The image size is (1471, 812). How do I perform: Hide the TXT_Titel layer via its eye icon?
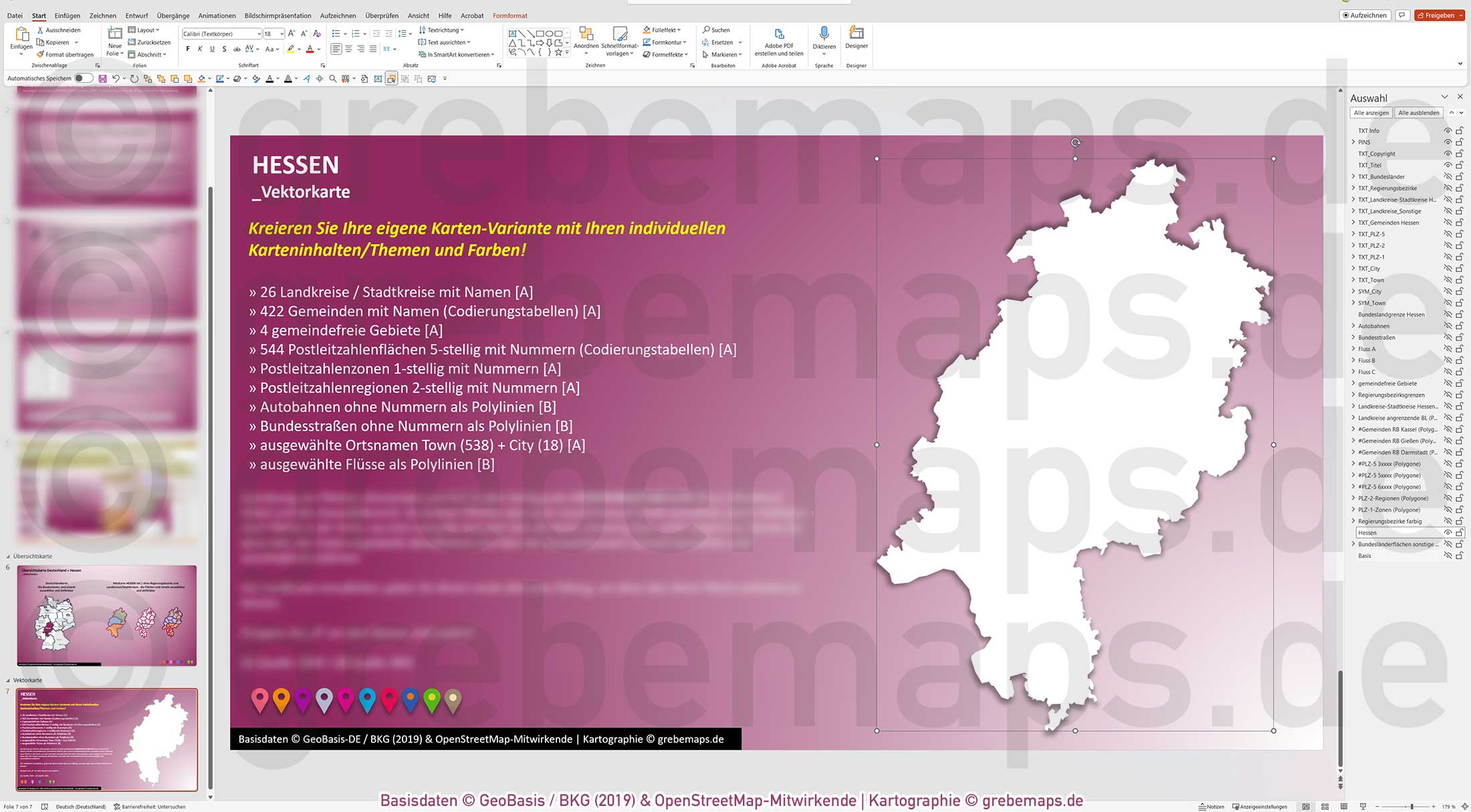click(x=1448, y=164)
